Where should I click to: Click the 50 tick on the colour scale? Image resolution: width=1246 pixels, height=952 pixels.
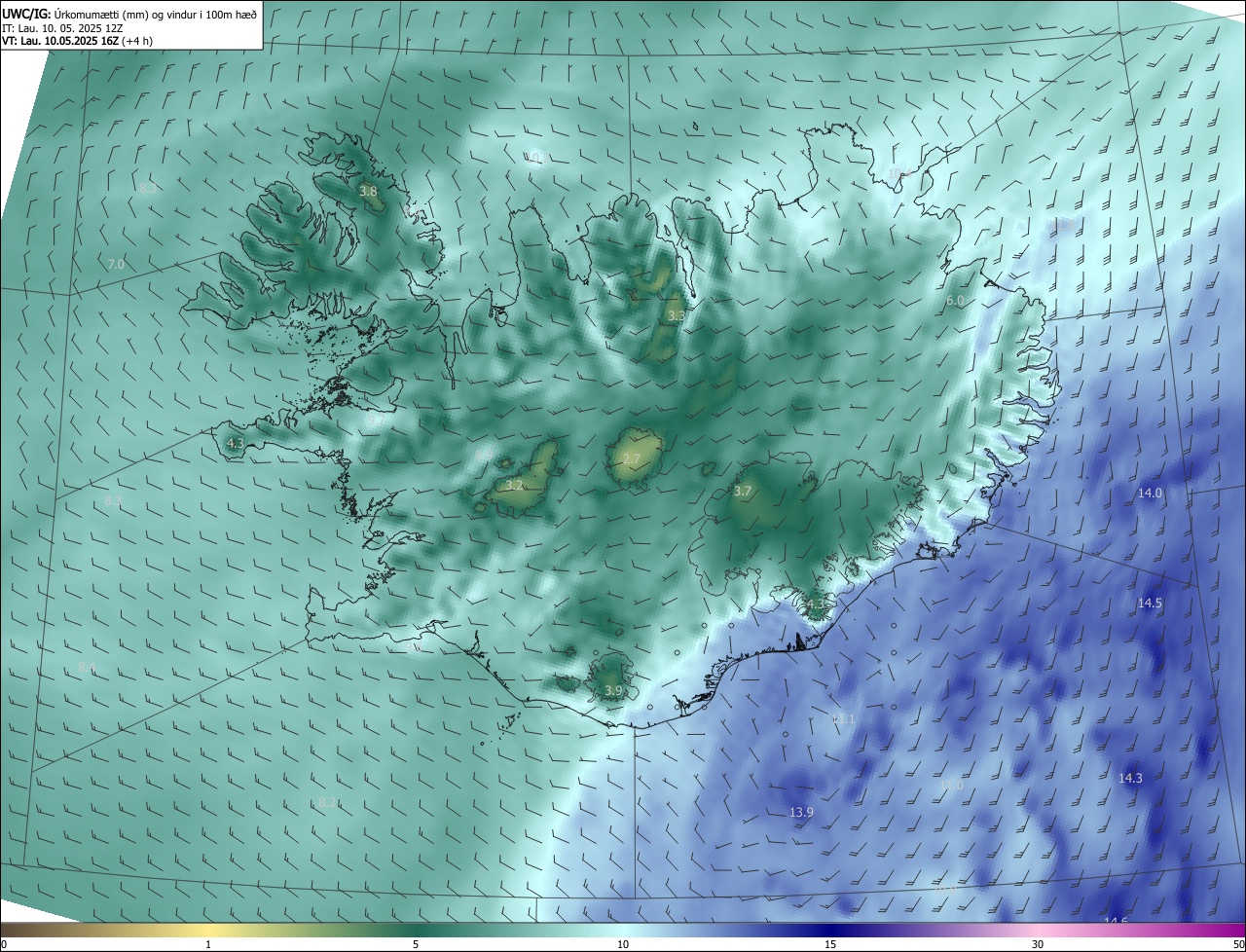tap(1238, 944)
